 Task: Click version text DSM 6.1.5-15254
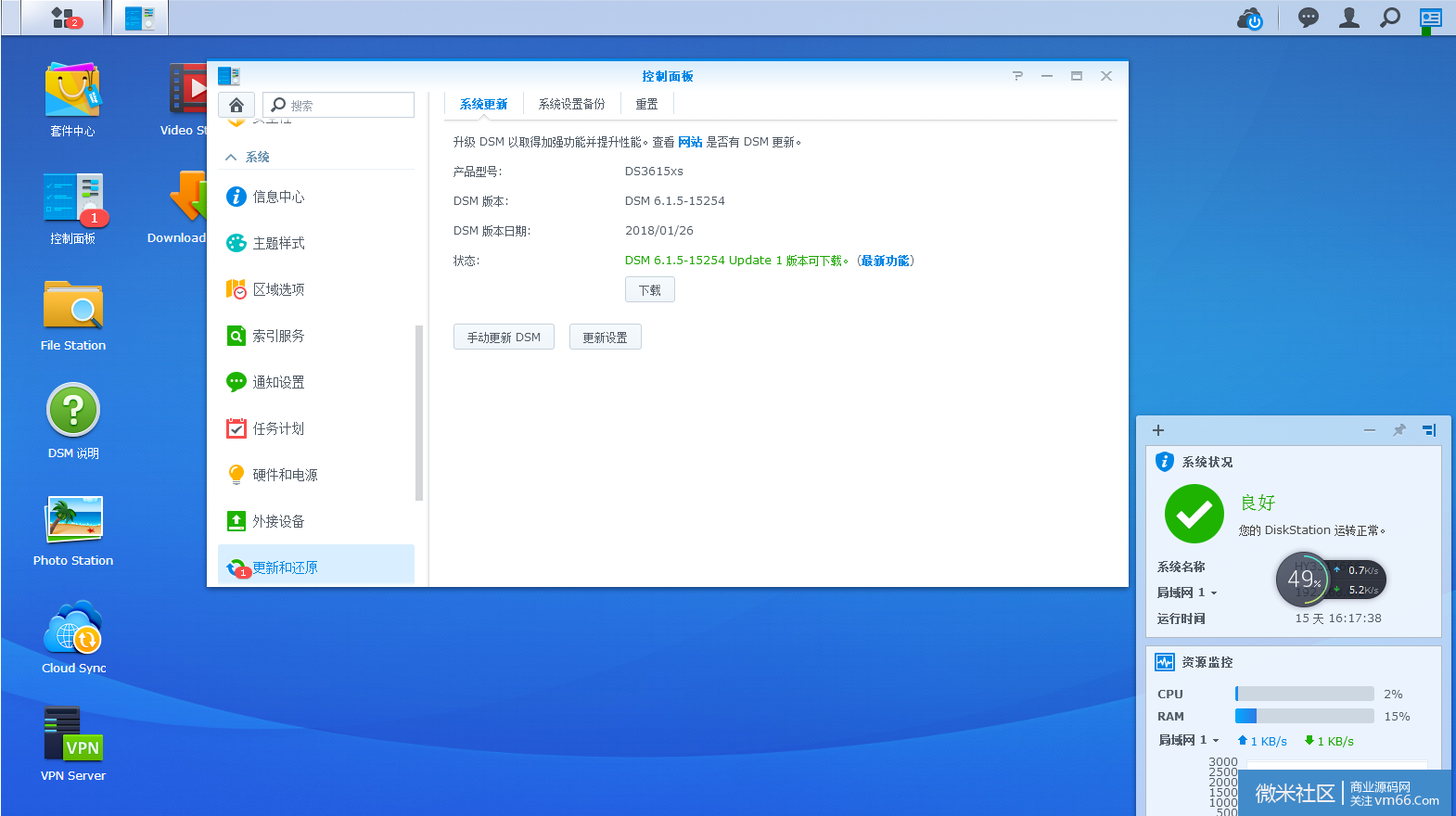pyautogui.click(x=675, y=201)
